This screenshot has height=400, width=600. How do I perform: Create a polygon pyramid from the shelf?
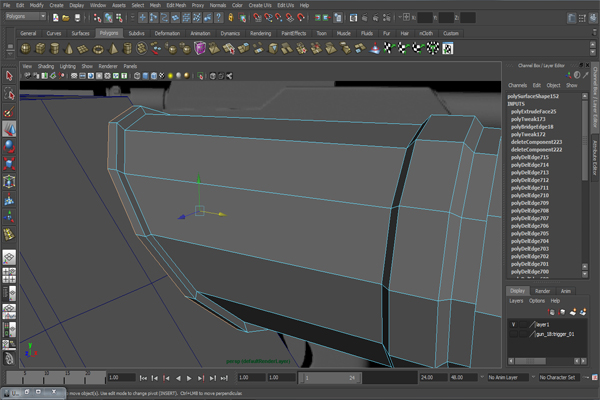pos(113,49)
